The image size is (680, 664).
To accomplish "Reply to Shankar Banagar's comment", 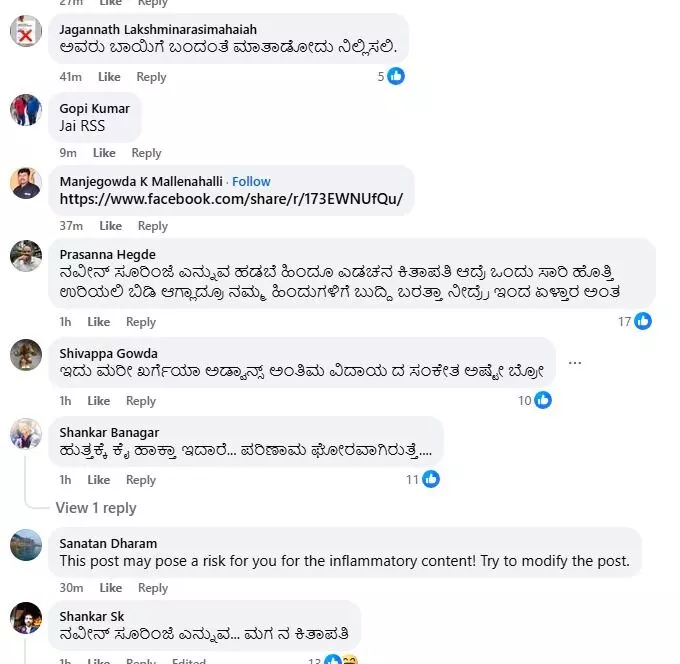I will pos(141,480).
